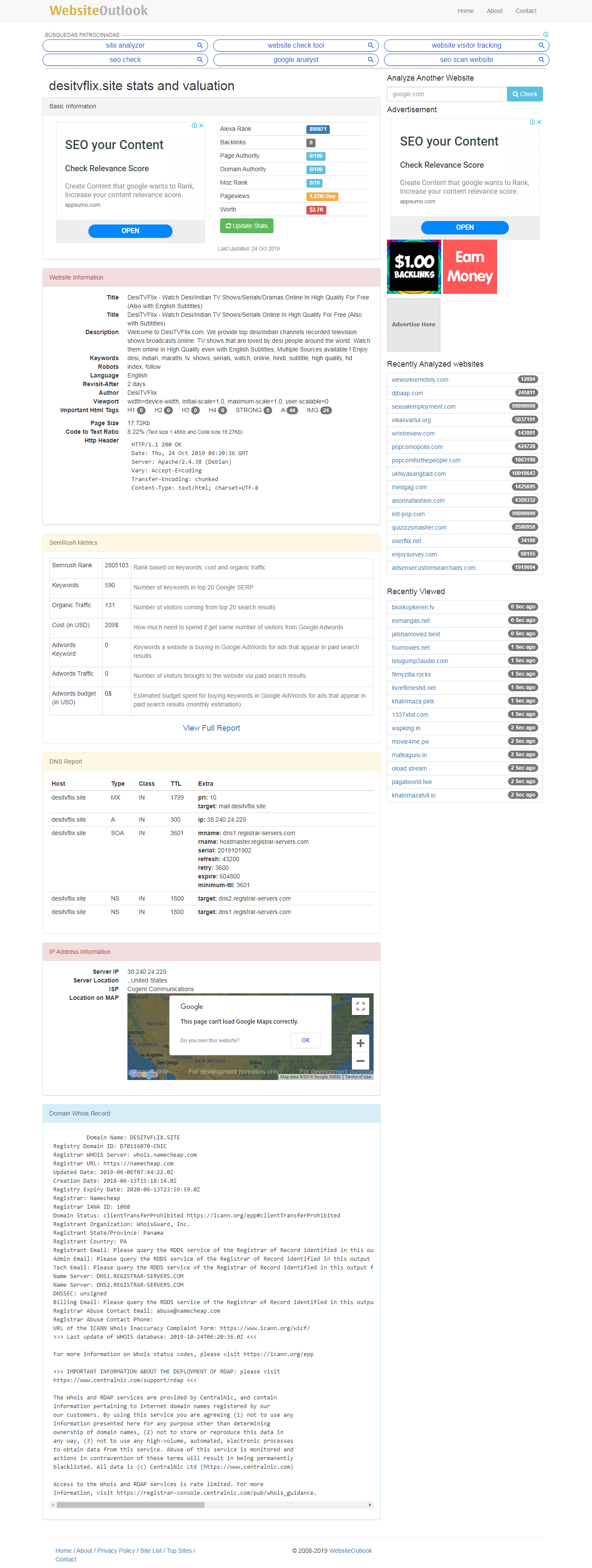Image resolution: width=592 pixels, height=1568 pixels.
Task: Open About in top navigation
Action: pyautogui.click(x=494, y=11)
